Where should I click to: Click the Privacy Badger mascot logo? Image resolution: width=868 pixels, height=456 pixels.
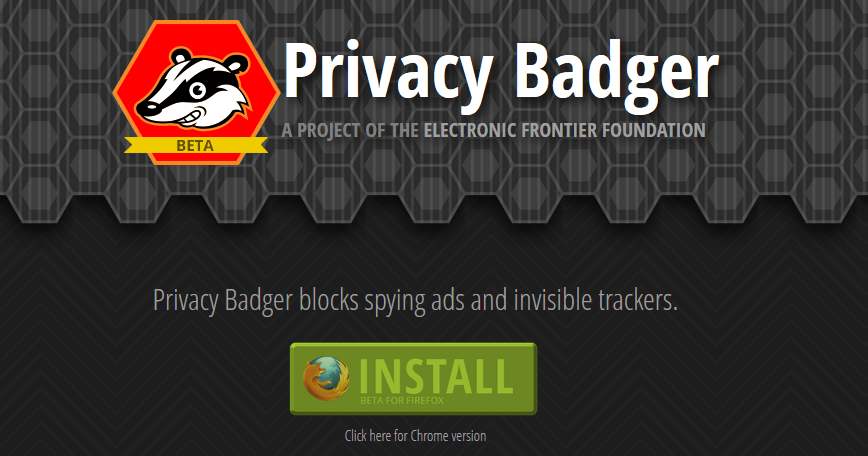point(197,92)
